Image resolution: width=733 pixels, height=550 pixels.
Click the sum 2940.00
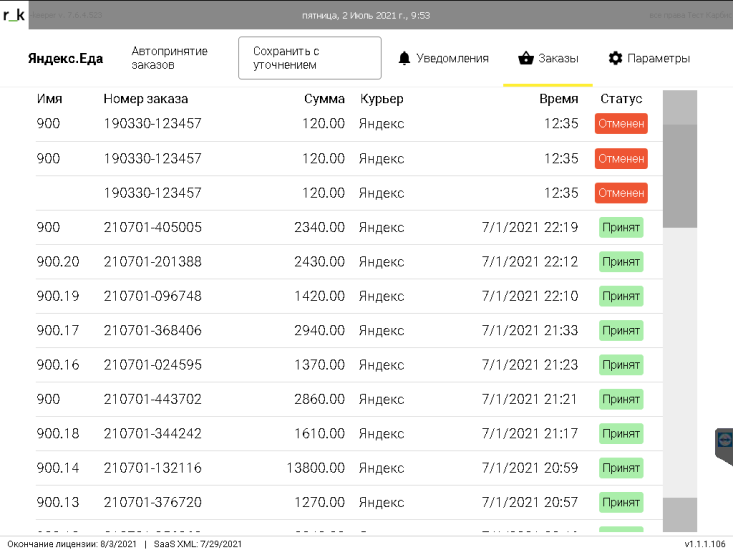319,330
